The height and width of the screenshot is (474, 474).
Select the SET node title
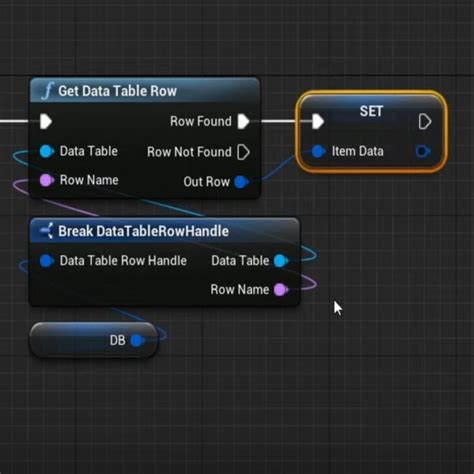(371, 111)
